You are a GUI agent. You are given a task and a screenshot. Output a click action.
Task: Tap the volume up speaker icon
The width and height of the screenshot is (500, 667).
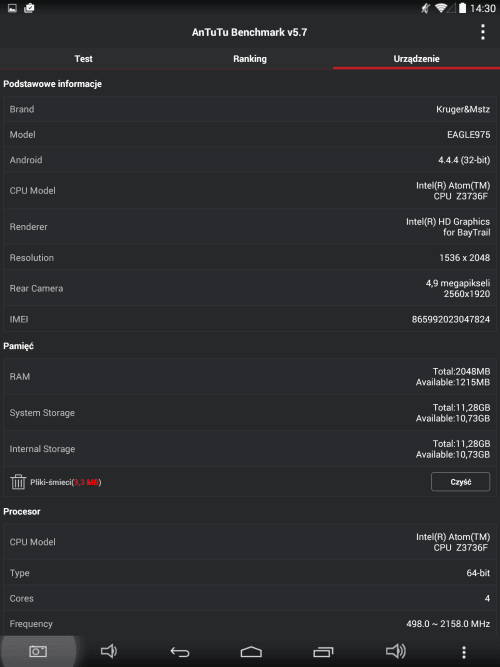click(395, 651)
